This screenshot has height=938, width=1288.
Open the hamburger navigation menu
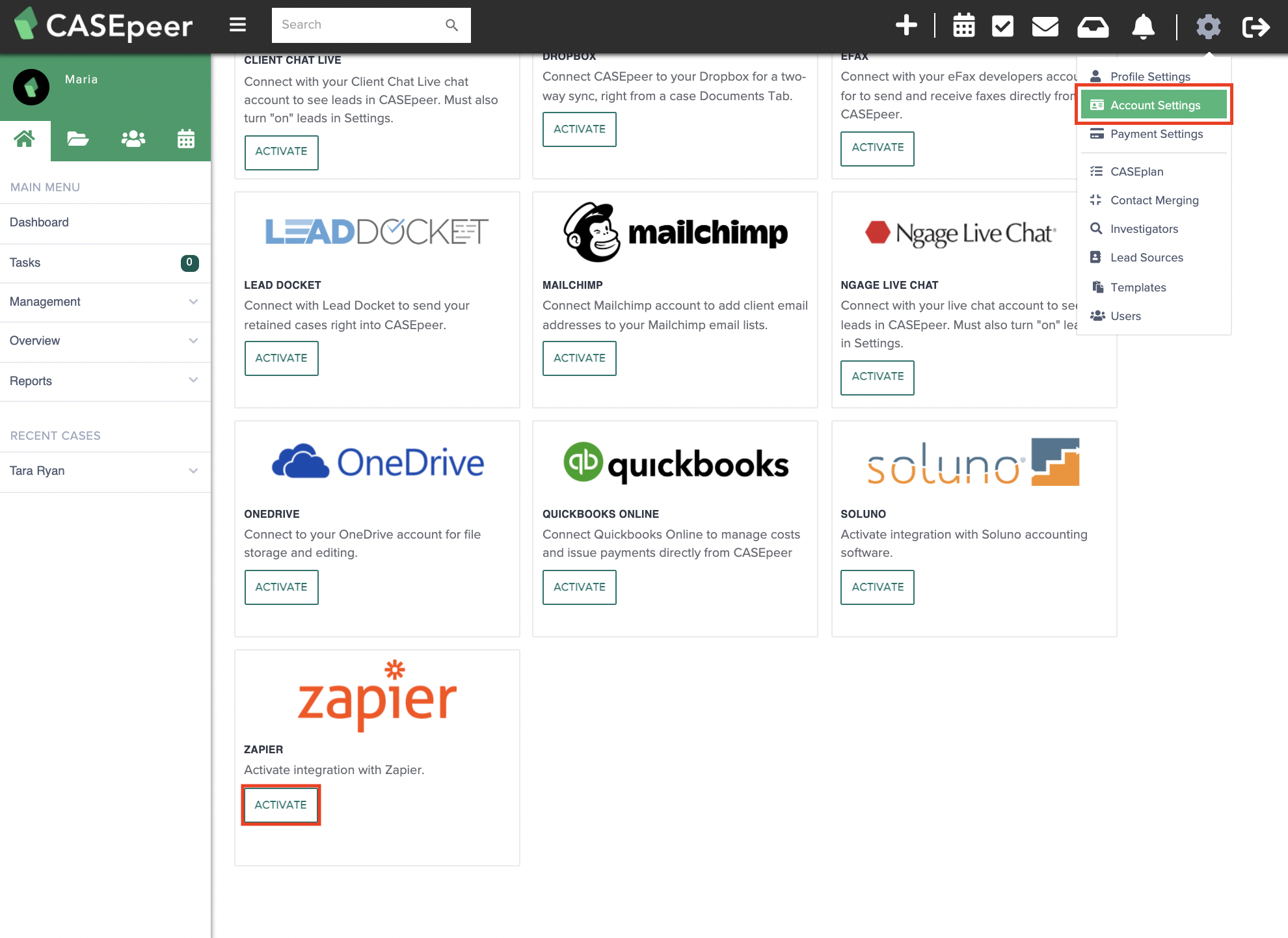pyautogui.click(x=237, y=25)
